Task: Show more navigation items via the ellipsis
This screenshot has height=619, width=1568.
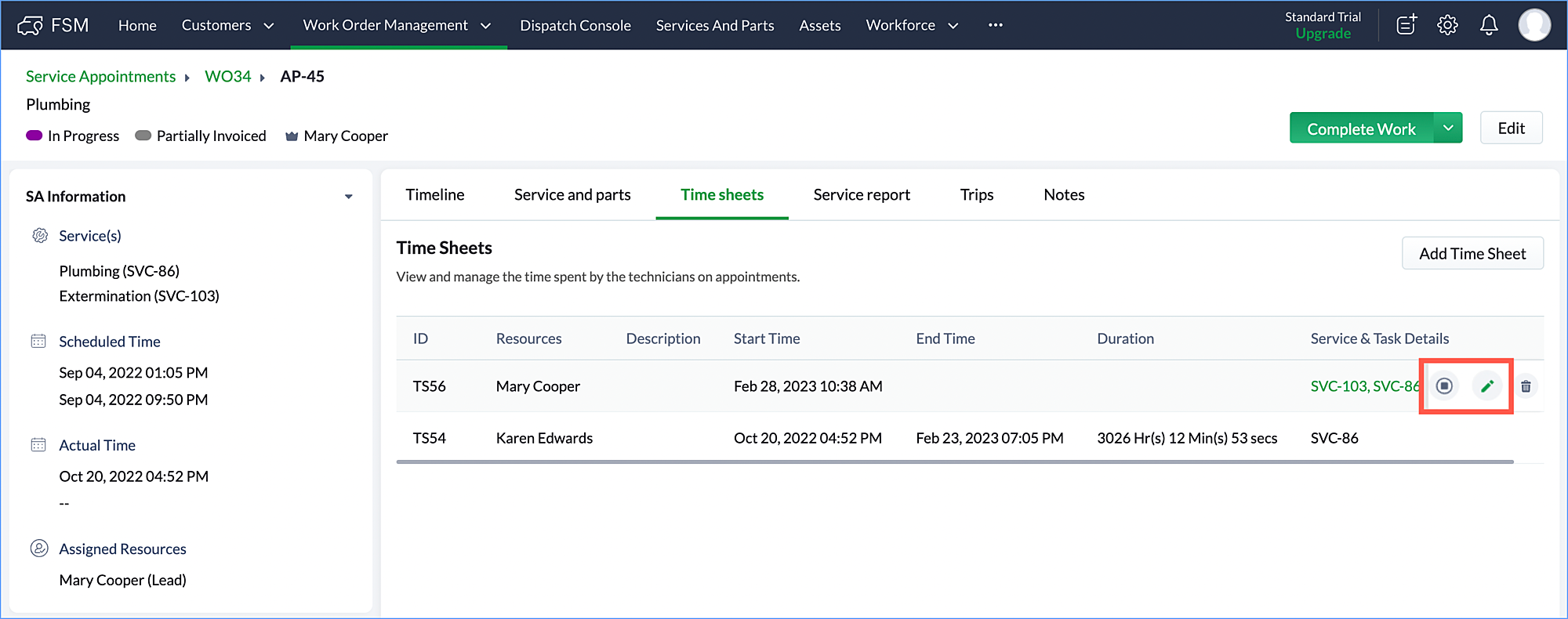Action: click(996, 25)
